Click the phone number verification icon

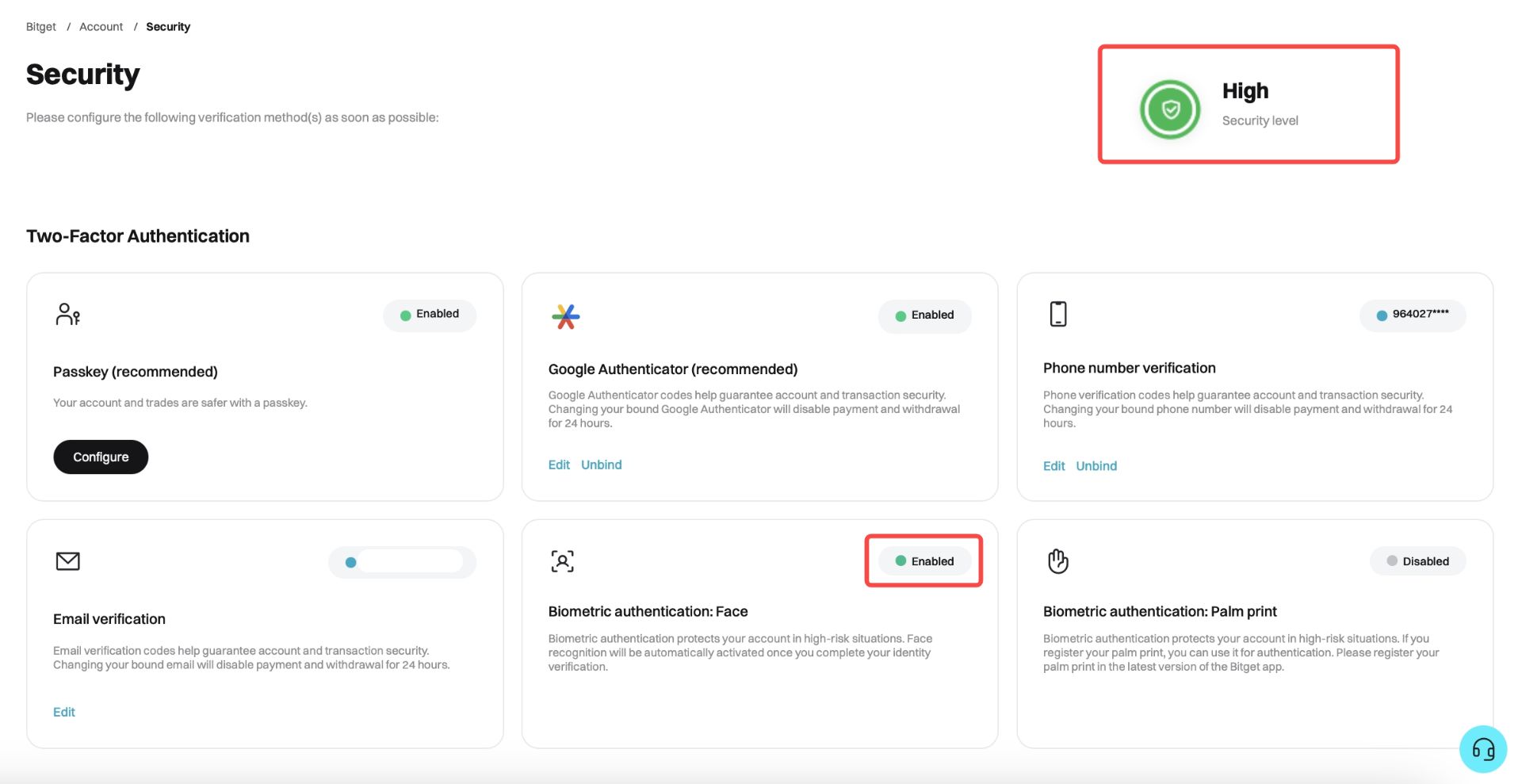tap(1057, 314)
